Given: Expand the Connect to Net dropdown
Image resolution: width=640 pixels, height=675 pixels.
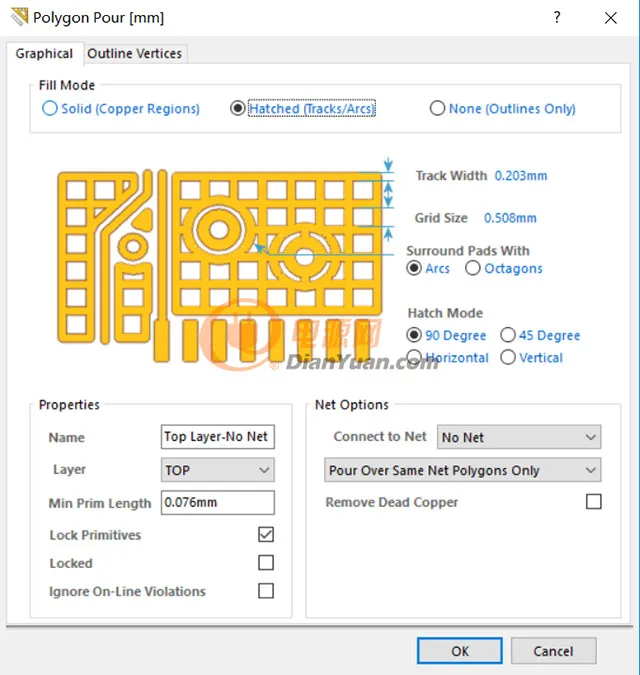Looking at the screenshot, I should [519, 437].
